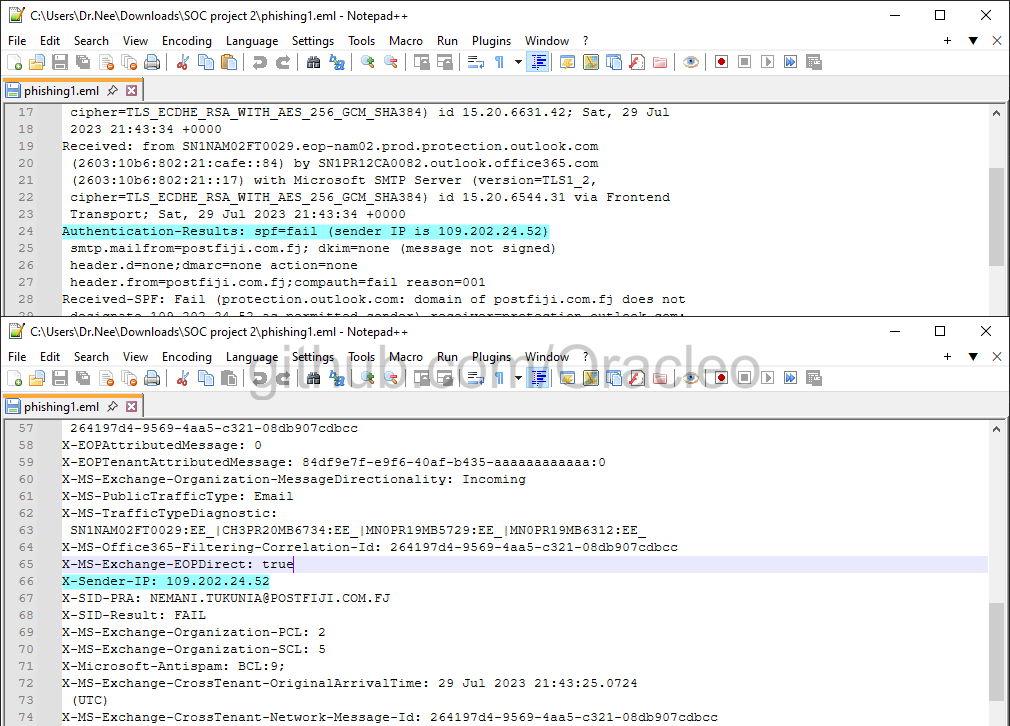Expand Show All Characters dropdown arrow, bottom window

tap(518, 378)
